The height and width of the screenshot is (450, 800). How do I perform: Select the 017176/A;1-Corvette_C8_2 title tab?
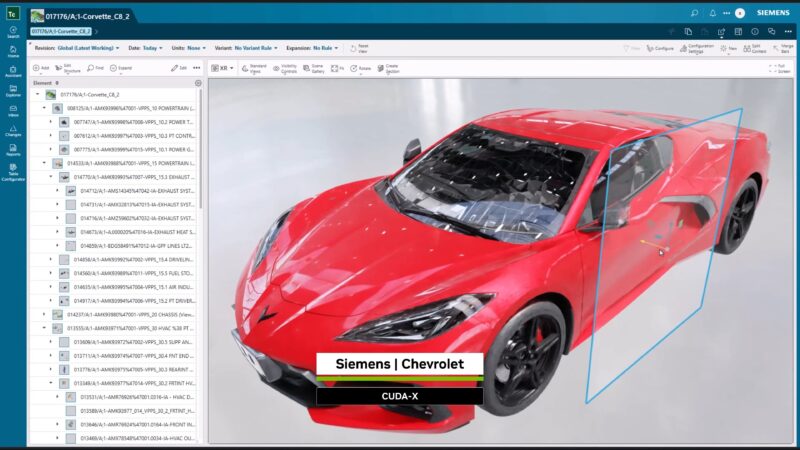(x=80, y=16)
